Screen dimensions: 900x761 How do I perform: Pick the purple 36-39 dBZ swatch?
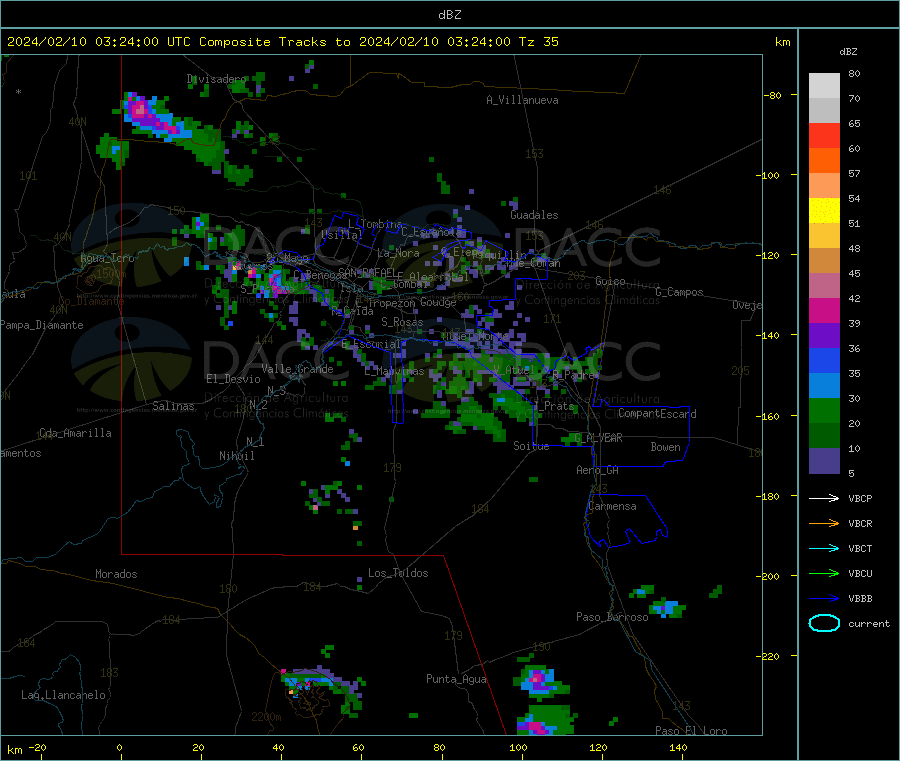[x=824, y=336]
